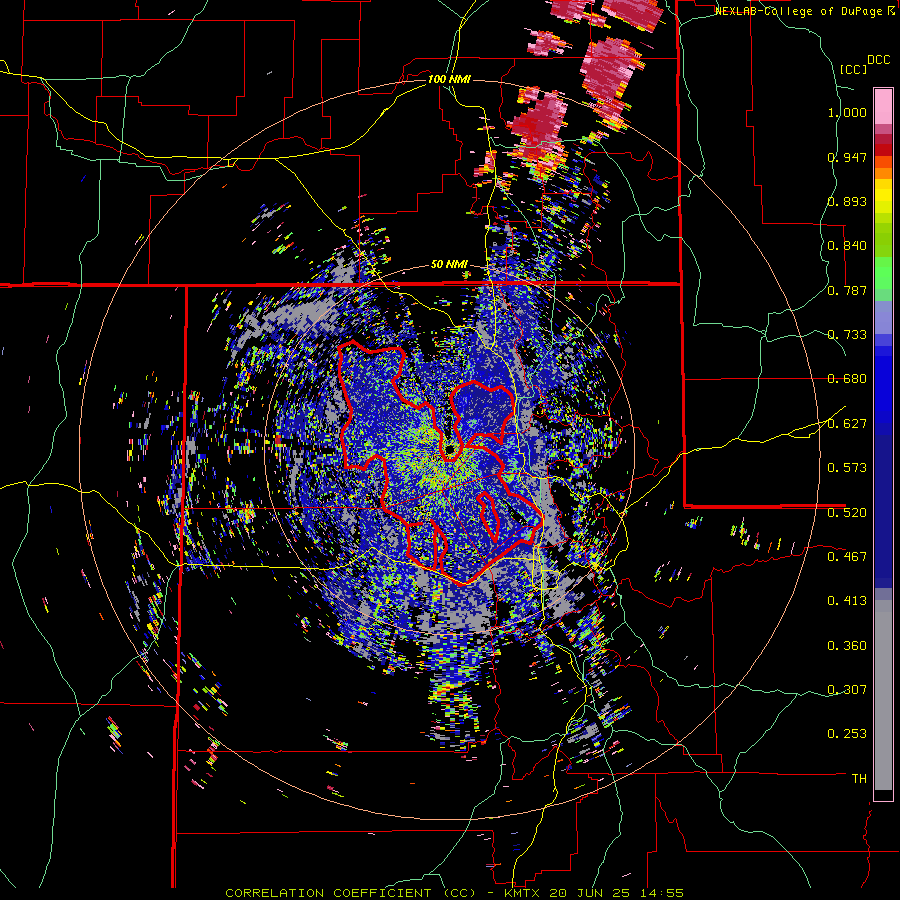Click the 50 NMI range ring label
900x900 pixels.
[449, 265]
